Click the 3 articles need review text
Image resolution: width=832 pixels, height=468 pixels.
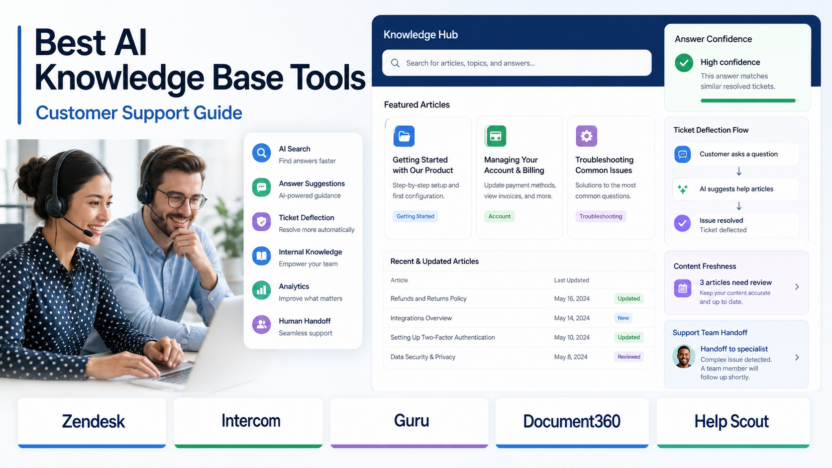735,283
